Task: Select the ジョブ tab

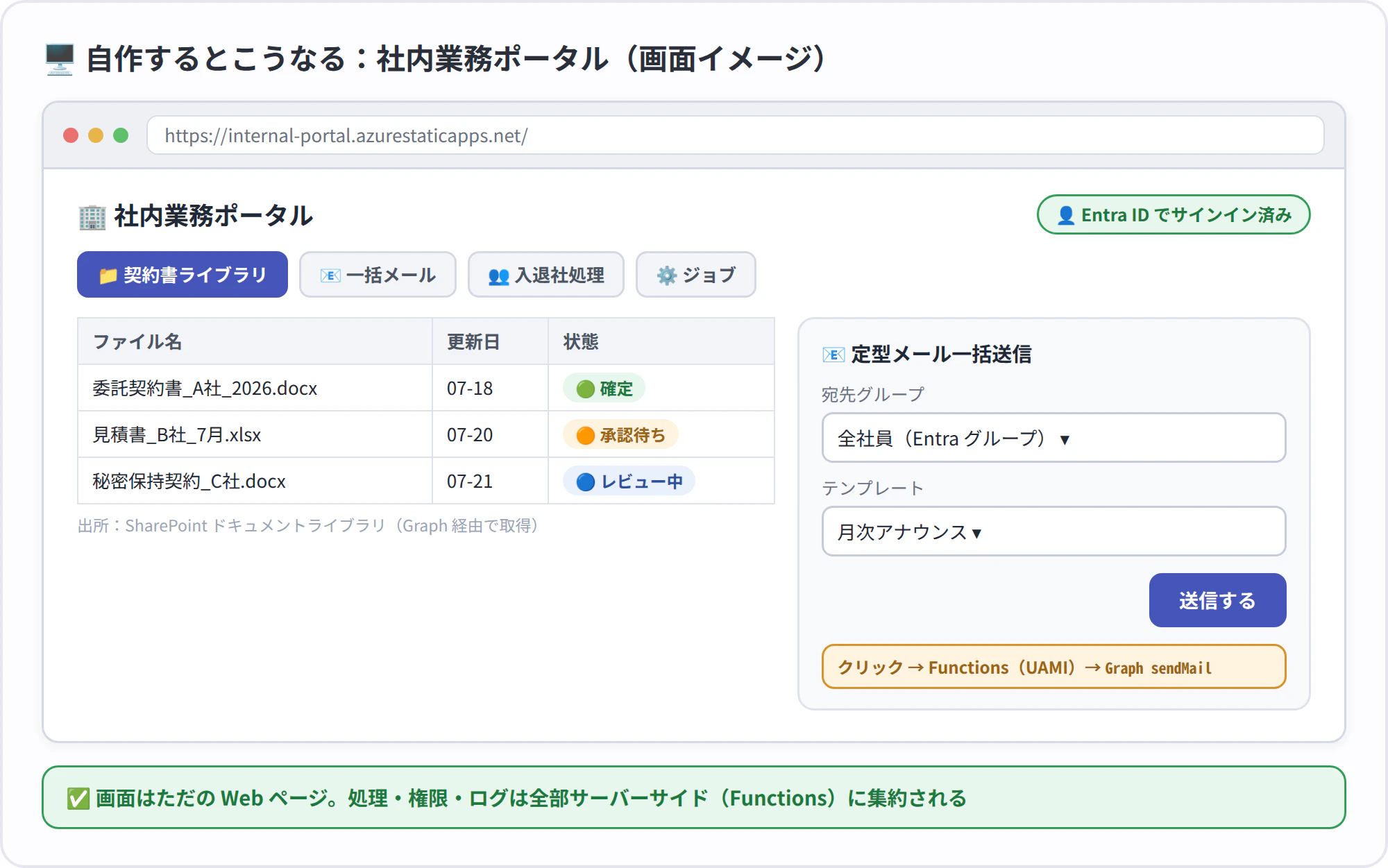Action: tap(696, 275)
